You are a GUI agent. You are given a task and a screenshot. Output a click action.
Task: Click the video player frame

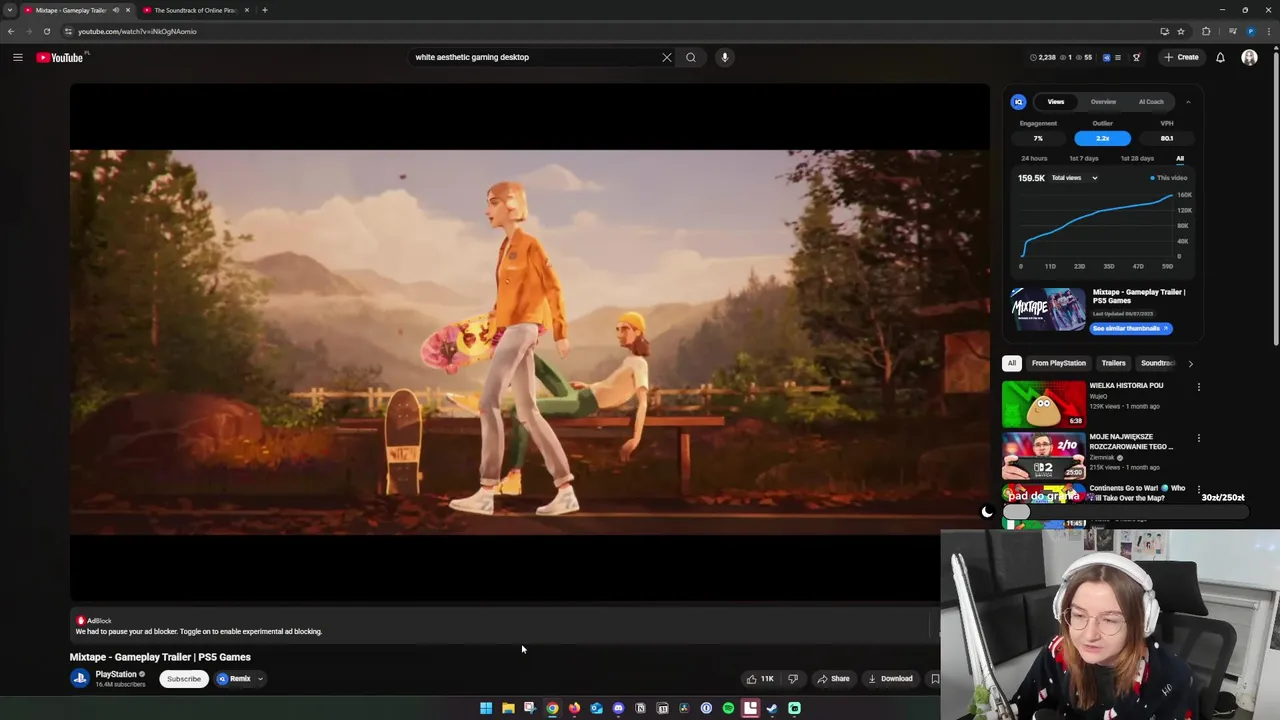point(530,342)
